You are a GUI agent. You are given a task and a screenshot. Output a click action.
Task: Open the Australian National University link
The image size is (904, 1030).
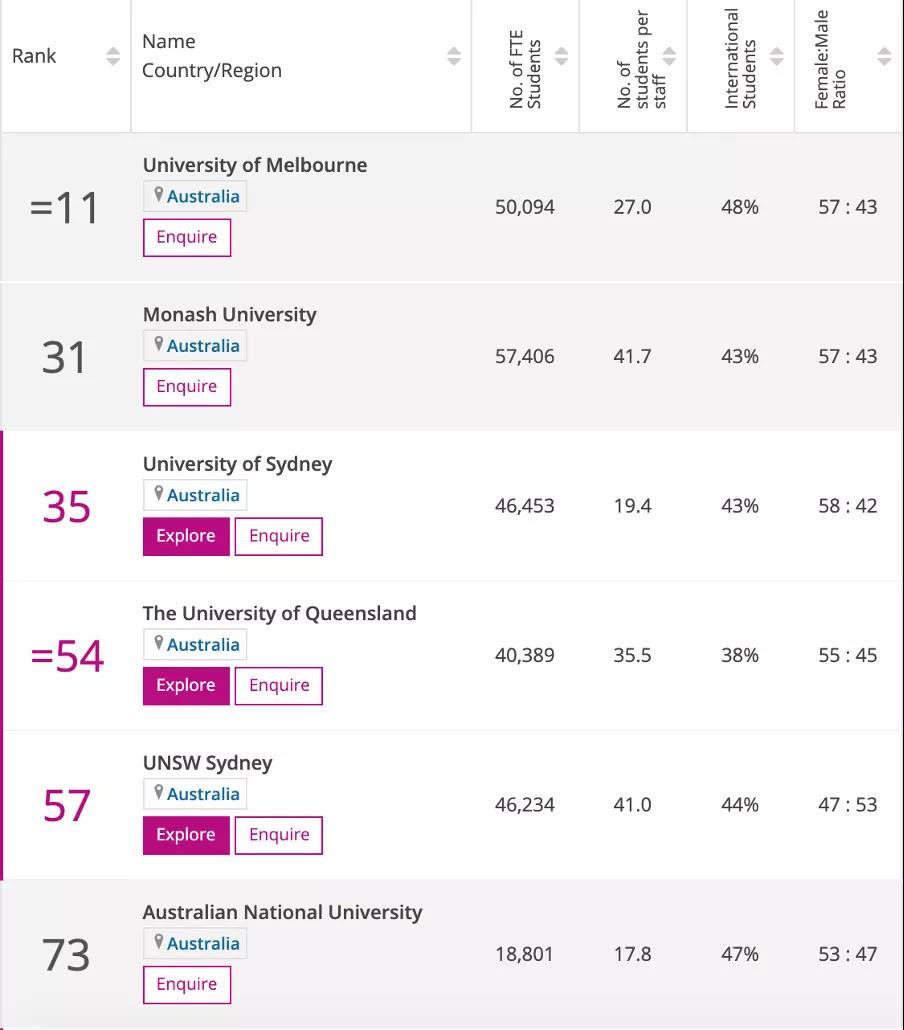click(282, 912)
